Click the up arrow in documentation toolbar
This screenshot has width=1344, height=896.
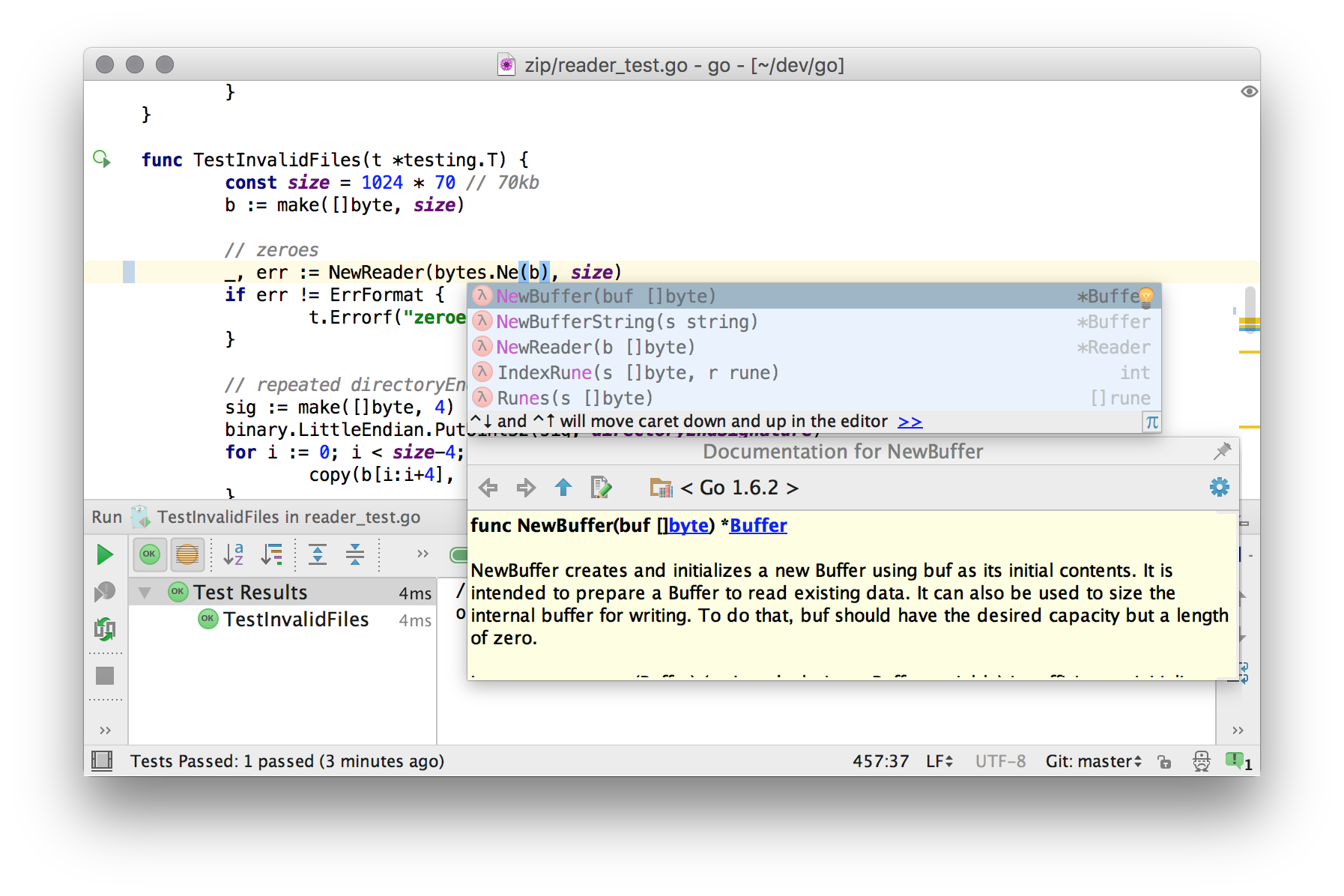563,488
